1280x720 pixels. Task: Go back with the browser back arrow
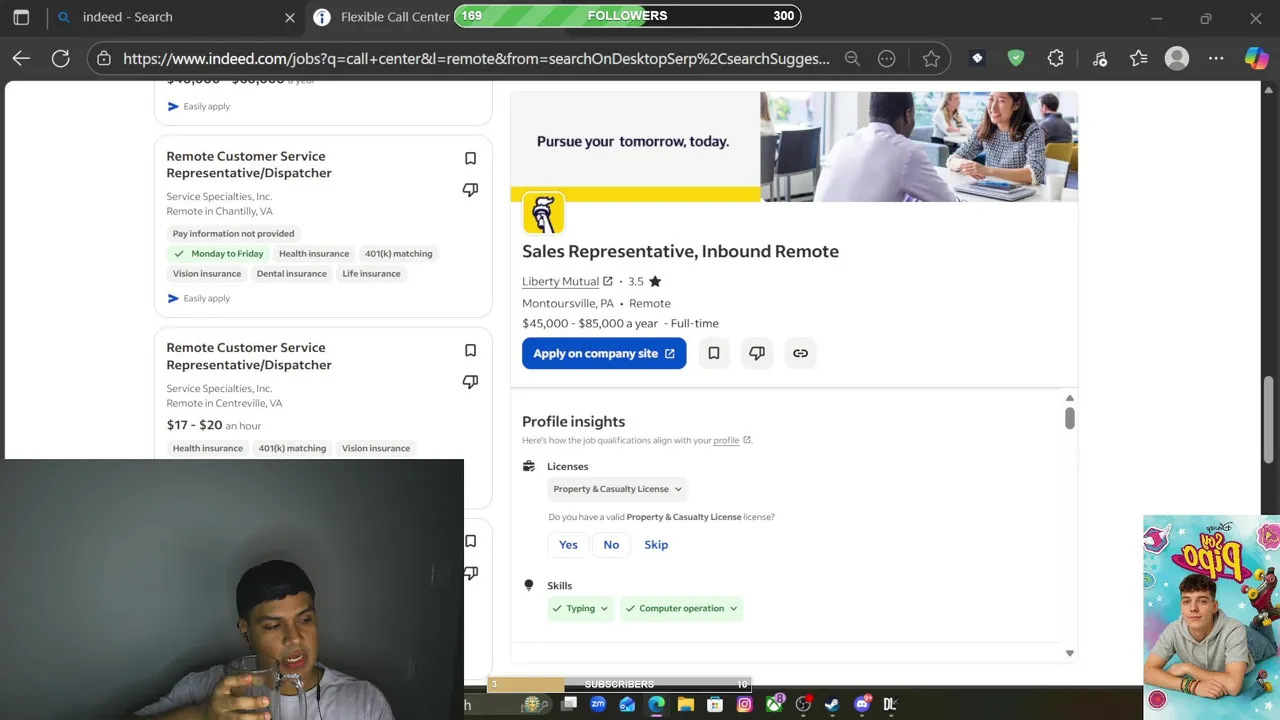coord(21,59)
